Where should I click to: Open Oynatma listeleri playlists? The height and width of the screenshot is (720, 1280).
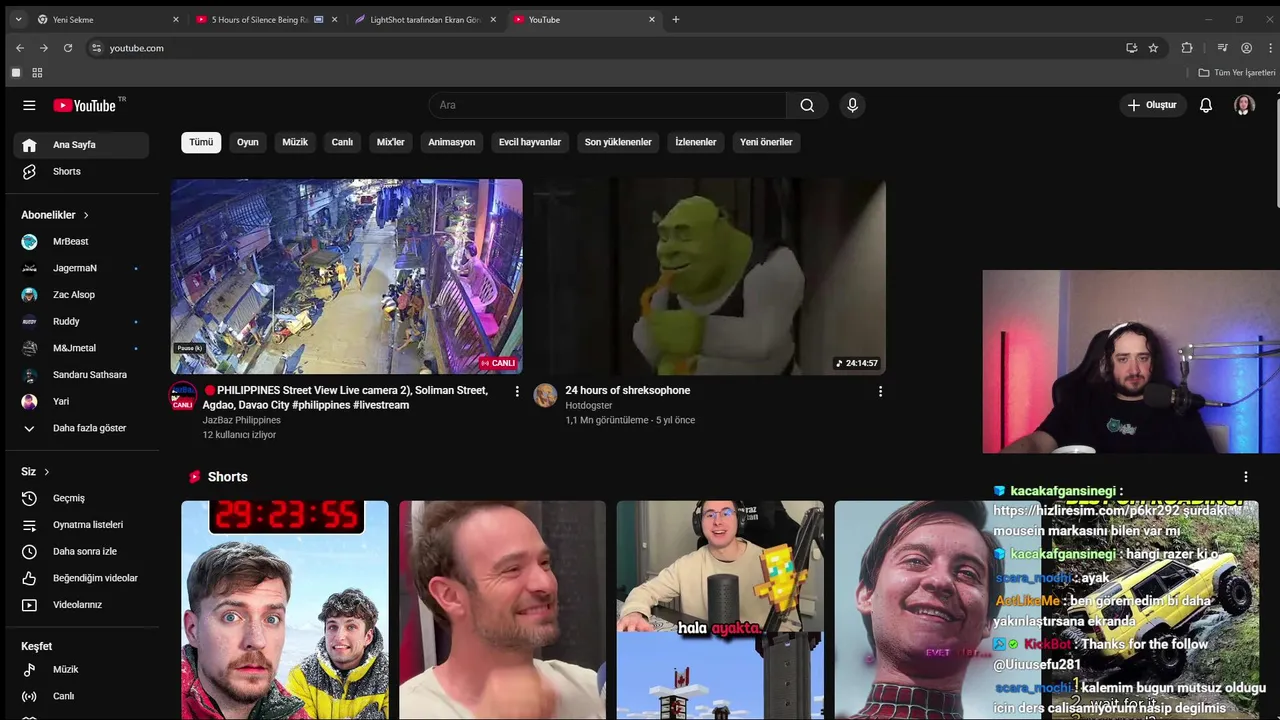pos(81,525)
